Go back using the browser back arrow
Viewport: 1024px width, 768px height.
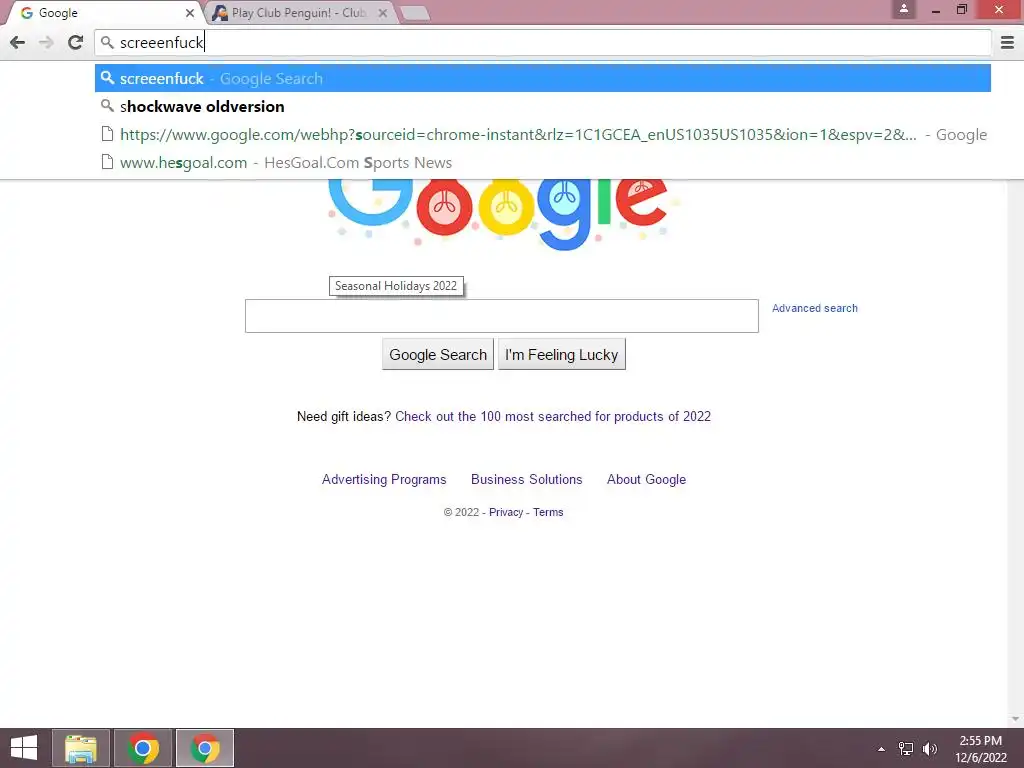coord(18,42)
